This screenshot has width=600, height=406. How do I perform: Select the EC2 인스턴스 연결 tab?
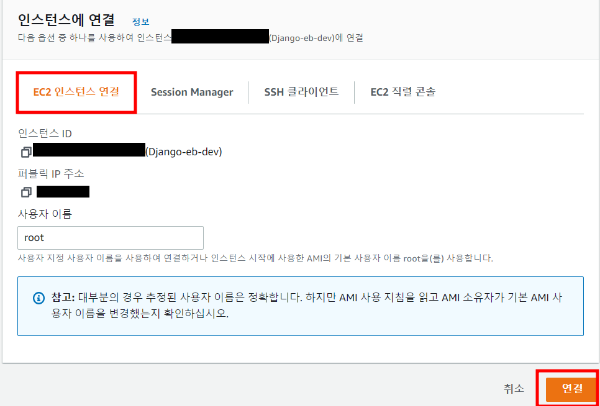tap(76, 92)
